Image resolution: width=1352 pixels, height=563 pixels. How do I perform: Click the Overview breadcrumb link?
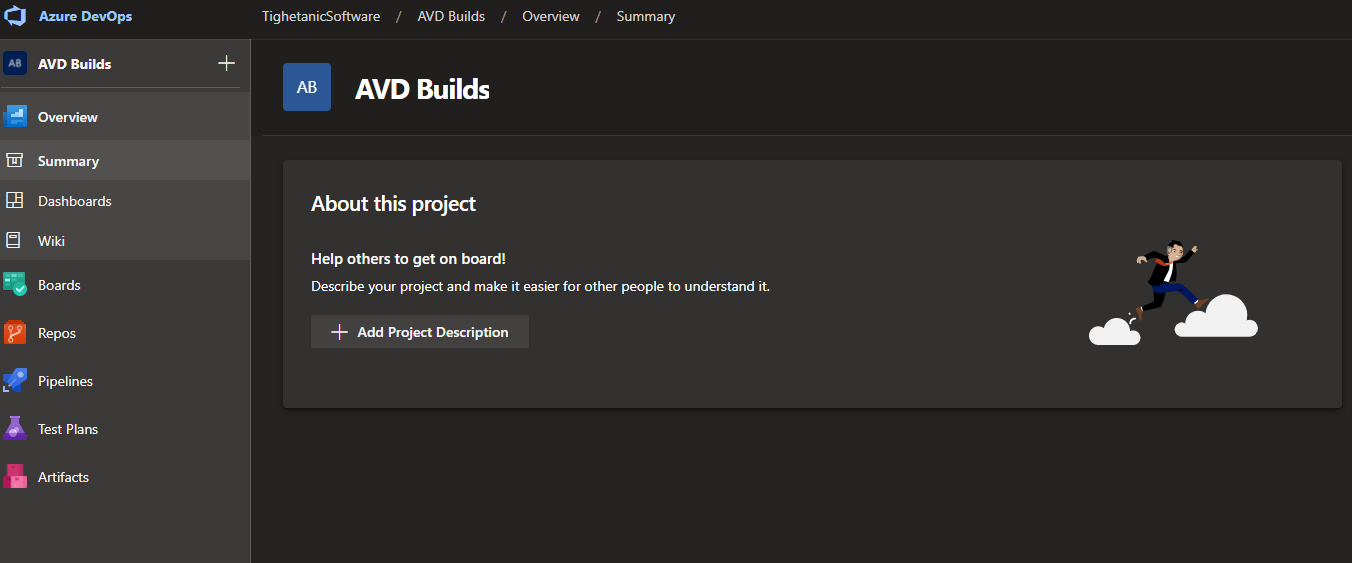[550, 17]
